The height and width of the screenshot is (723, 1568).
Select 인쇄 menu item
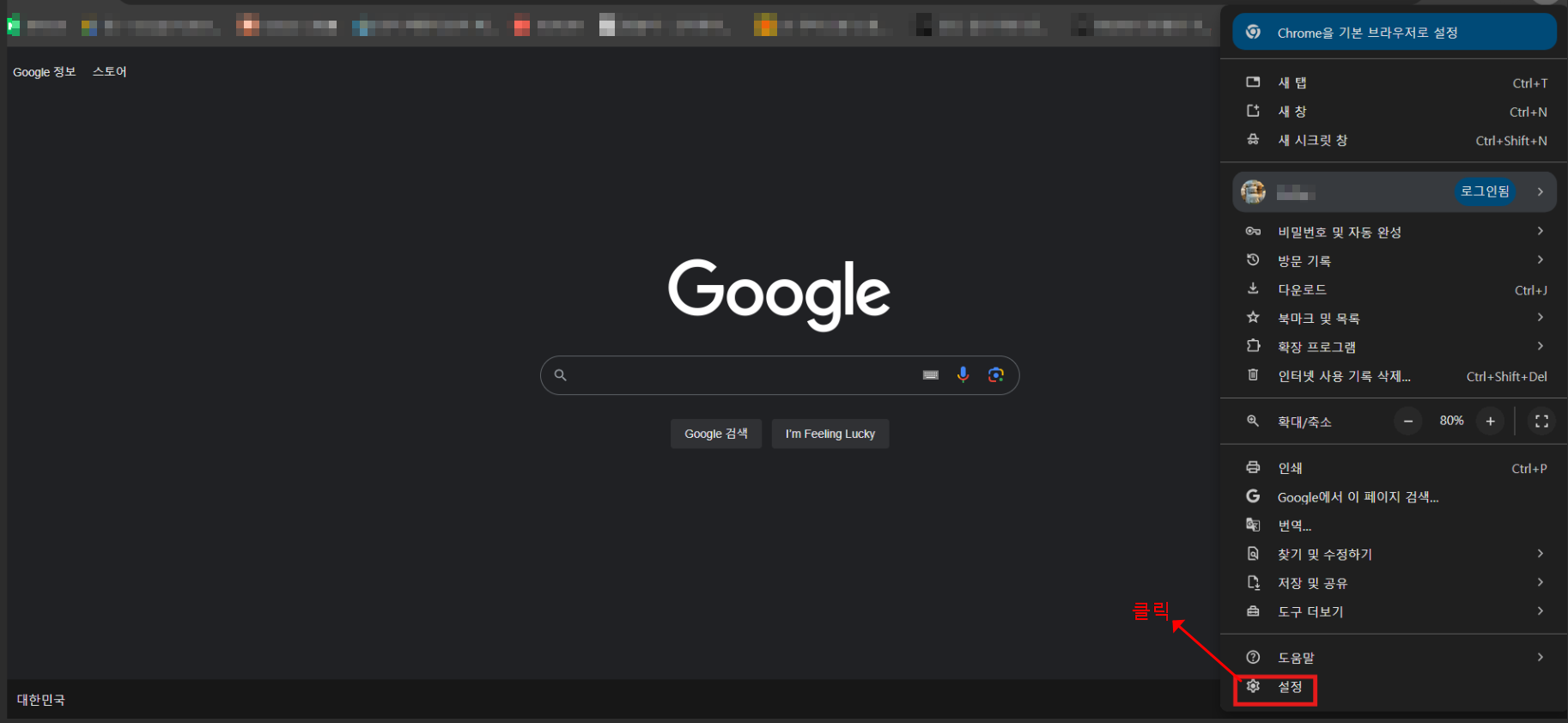(x=1395, y=468)
